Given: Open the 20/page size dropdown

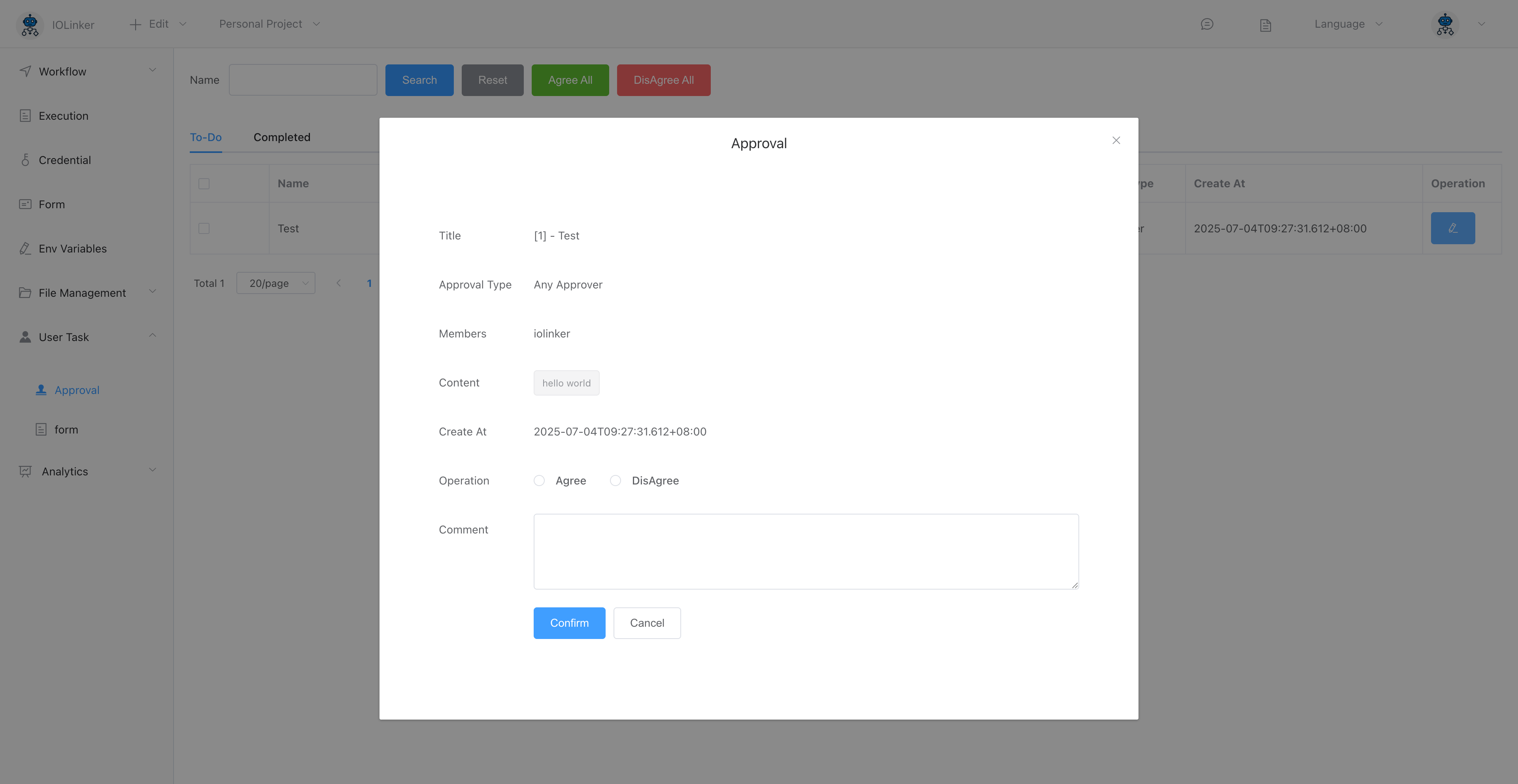Looking at the screenshot, I should click(276, 283).
